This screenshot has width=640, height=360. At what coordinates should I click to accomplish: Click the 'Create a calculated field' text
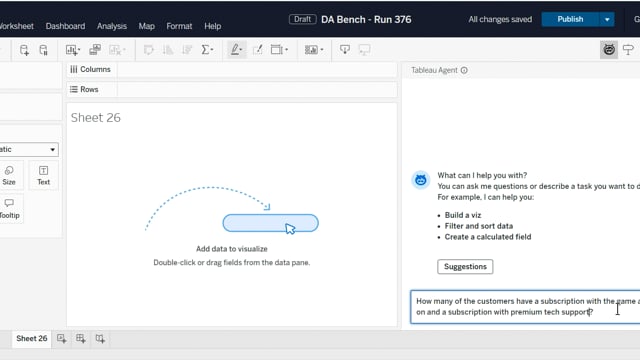tap(488, 237)
